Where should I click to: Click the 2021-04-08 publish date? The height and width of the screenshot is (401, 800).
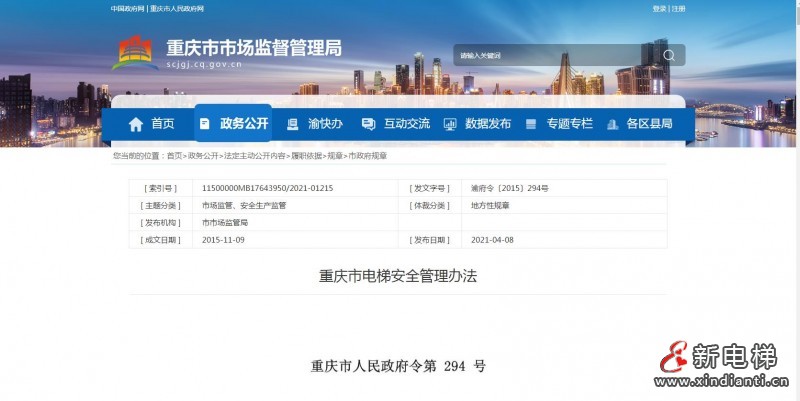pyautogui.click(x=492, y=240)
